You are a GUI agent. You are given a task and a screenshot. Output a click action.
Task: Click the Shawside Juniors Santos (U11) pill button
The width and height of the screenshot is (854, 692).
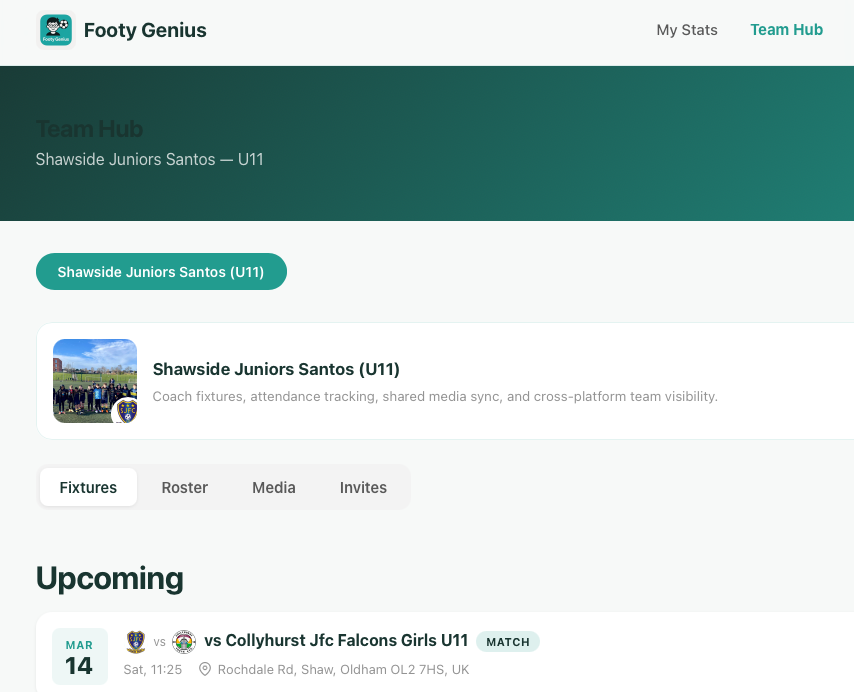(x=161, y=271)
